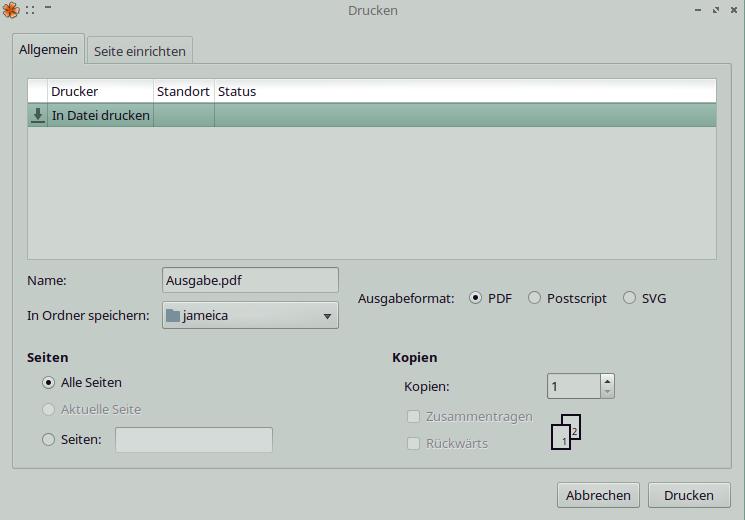This screenshot has width=745, height=520.
Task: Click the dotted grip icon in title bar
Action: pos(30,10)
